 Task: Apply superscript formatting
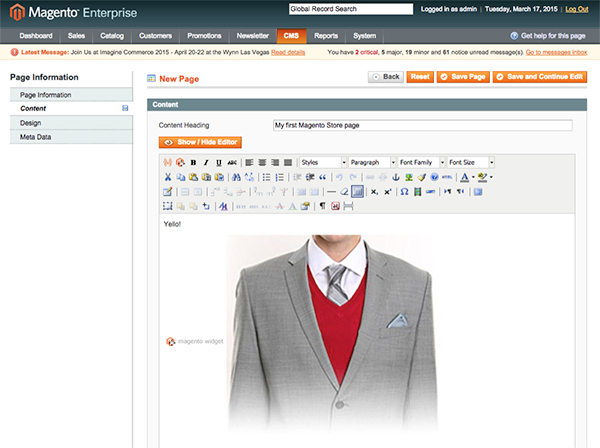[388, 192]
